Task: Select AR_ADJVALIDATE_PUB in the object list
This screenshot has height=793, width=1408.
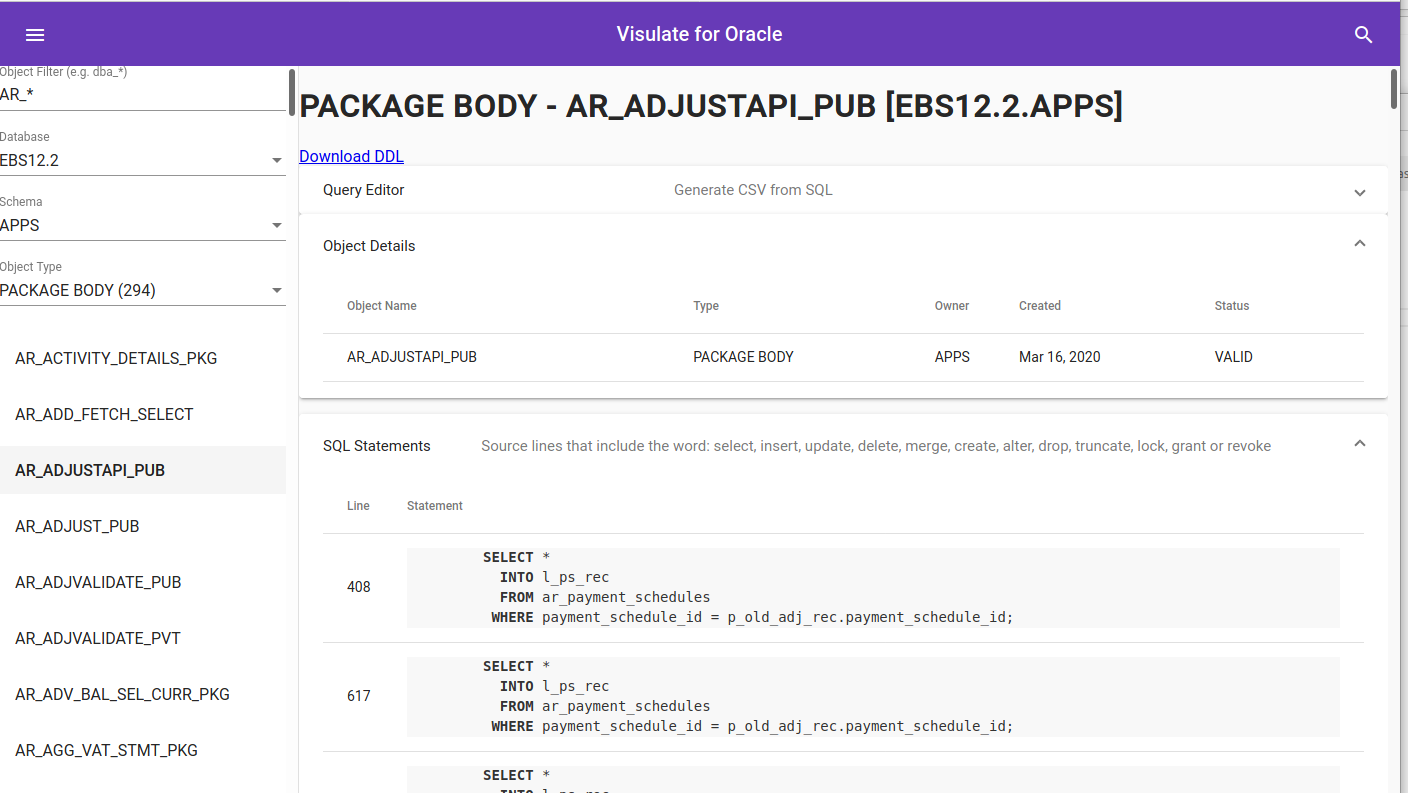Action: point(143,582)
